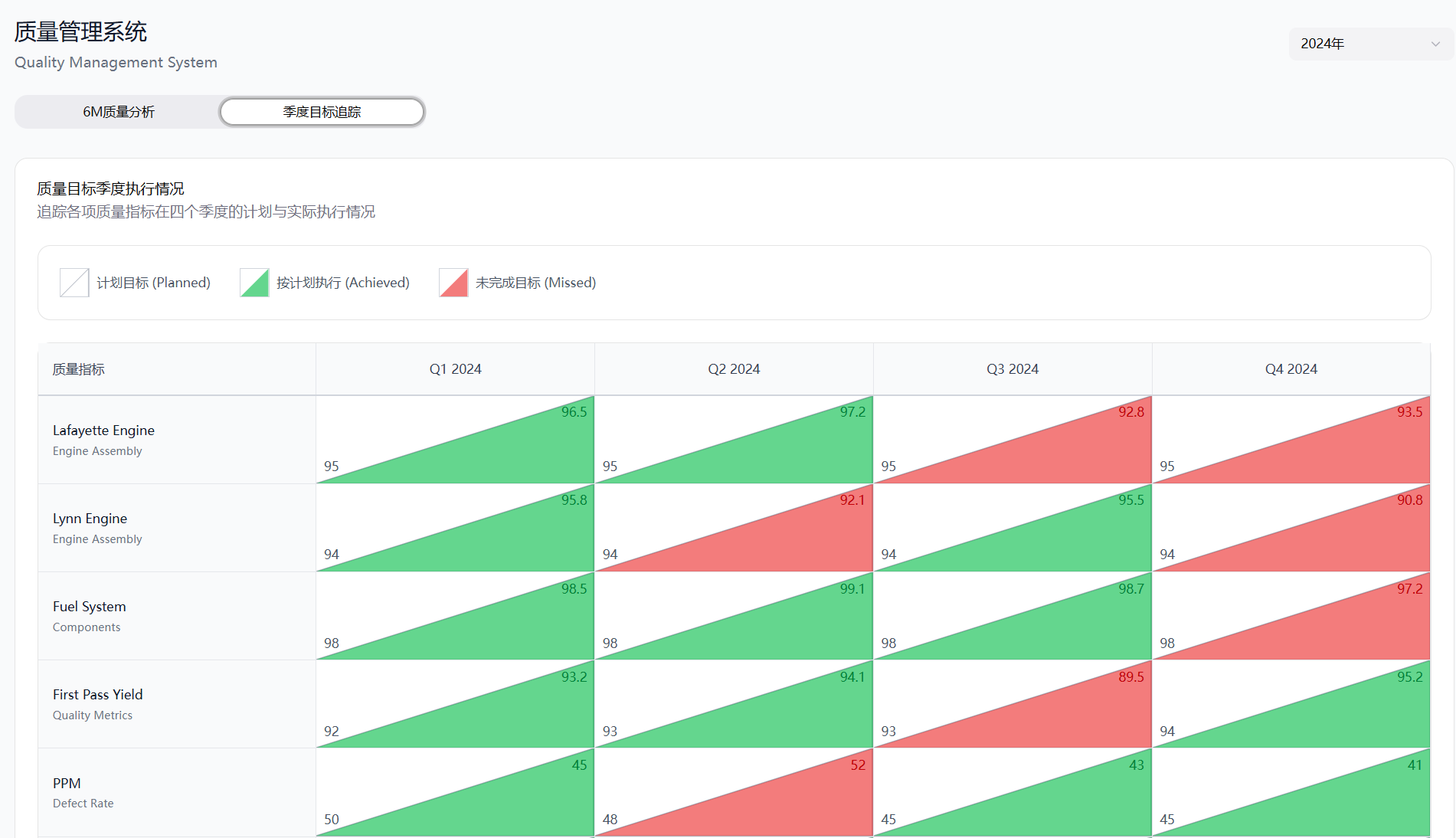Switch to the 6M质量分析 tab
Viewport: 1456px width, 838px height.
[119, 112]
